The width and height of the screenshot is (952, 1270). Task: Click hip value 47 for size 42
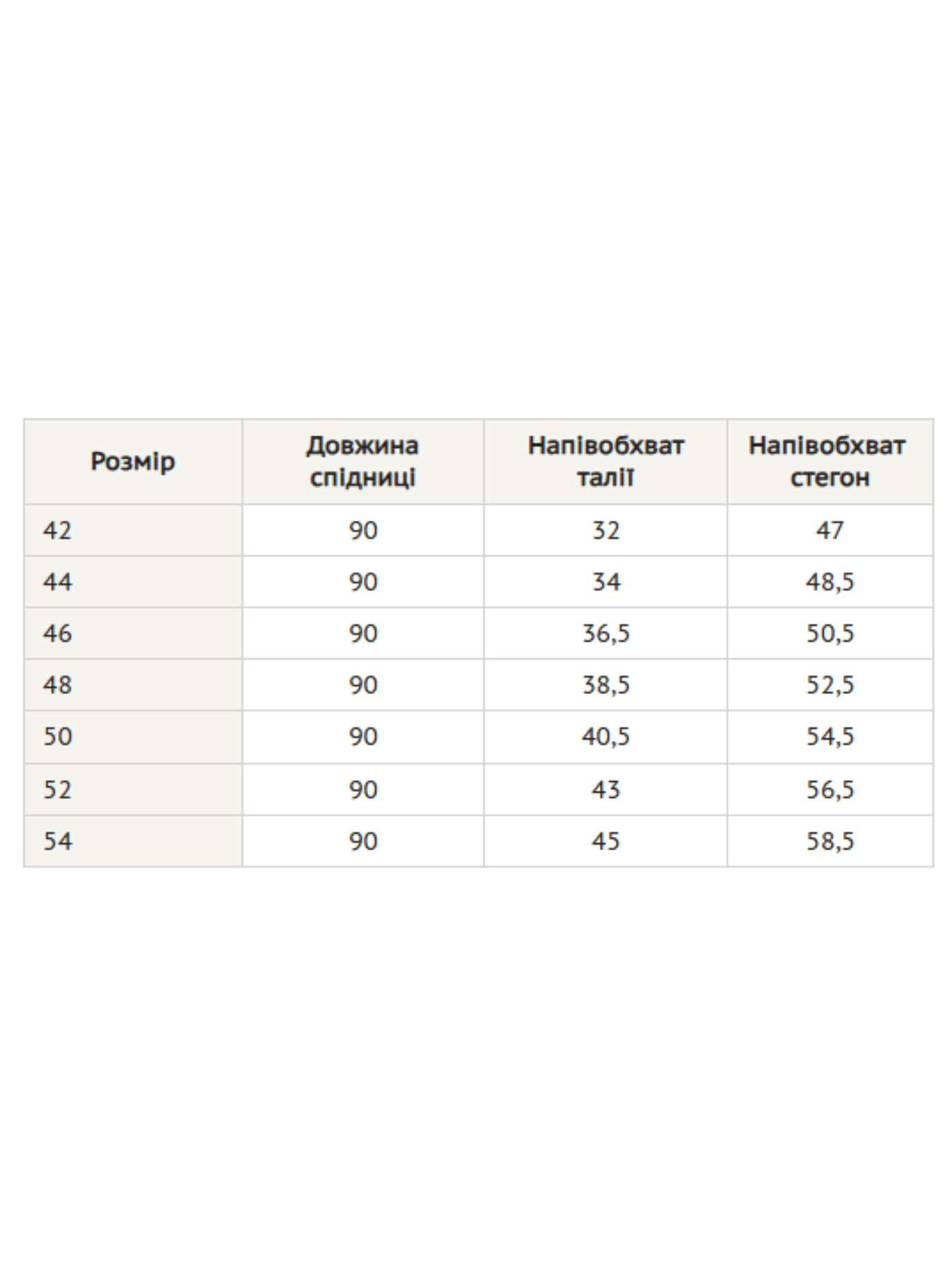pos(829,531)
